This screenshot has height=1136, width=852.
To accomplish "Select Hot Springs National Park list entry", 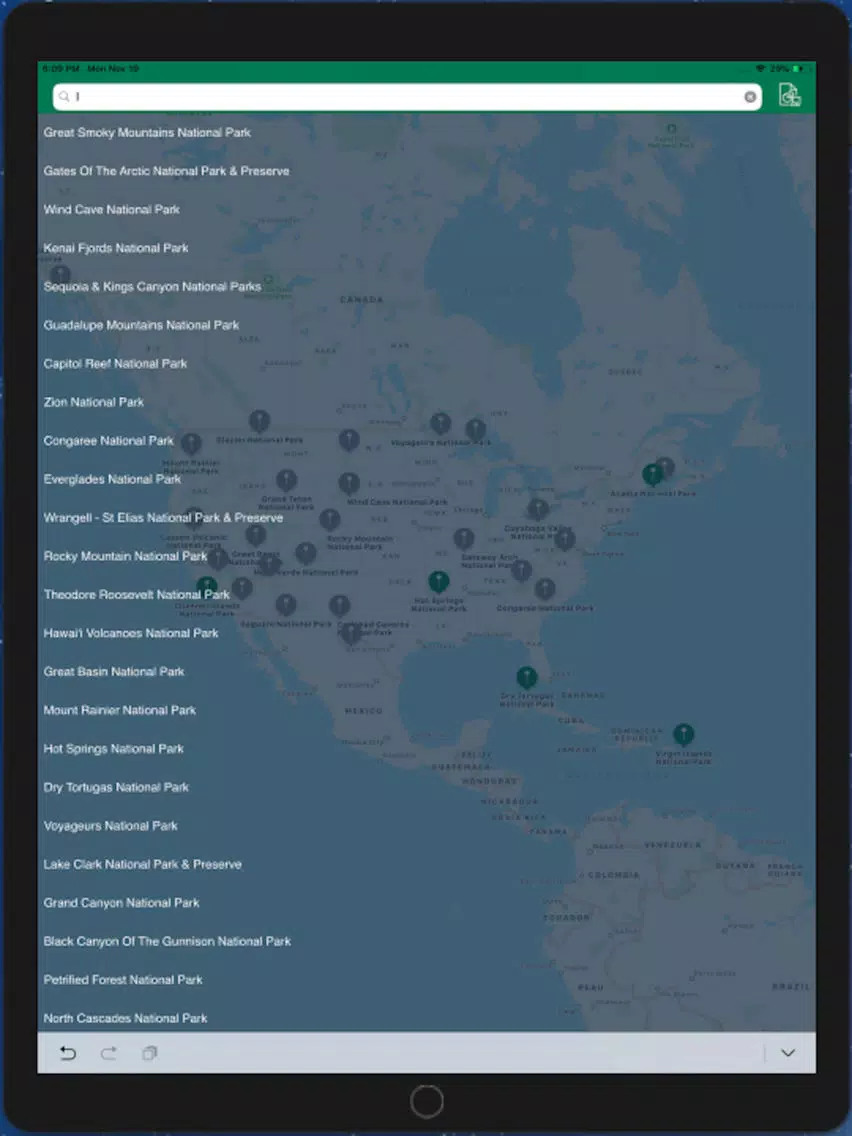I will [114, 748].
